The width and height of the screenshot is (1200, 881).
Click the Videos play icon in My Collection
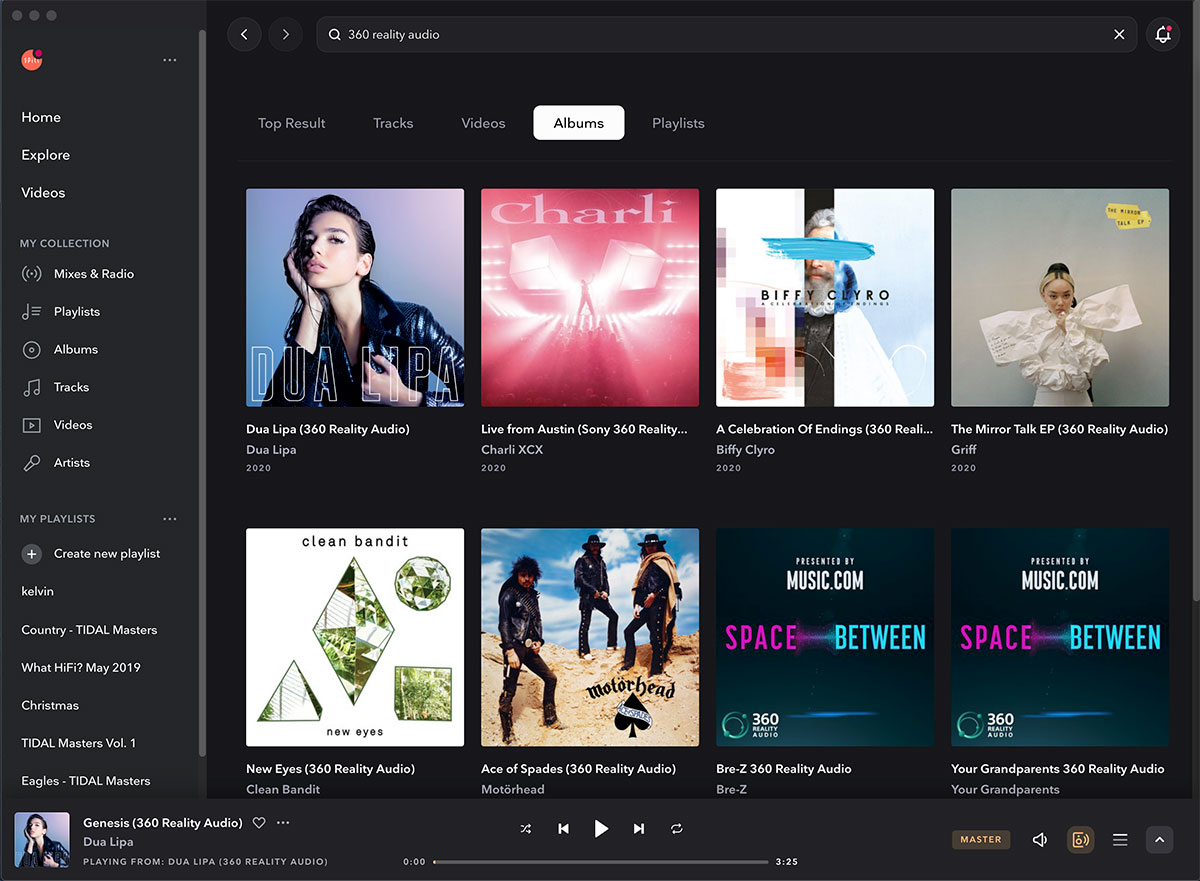point(32,425)
